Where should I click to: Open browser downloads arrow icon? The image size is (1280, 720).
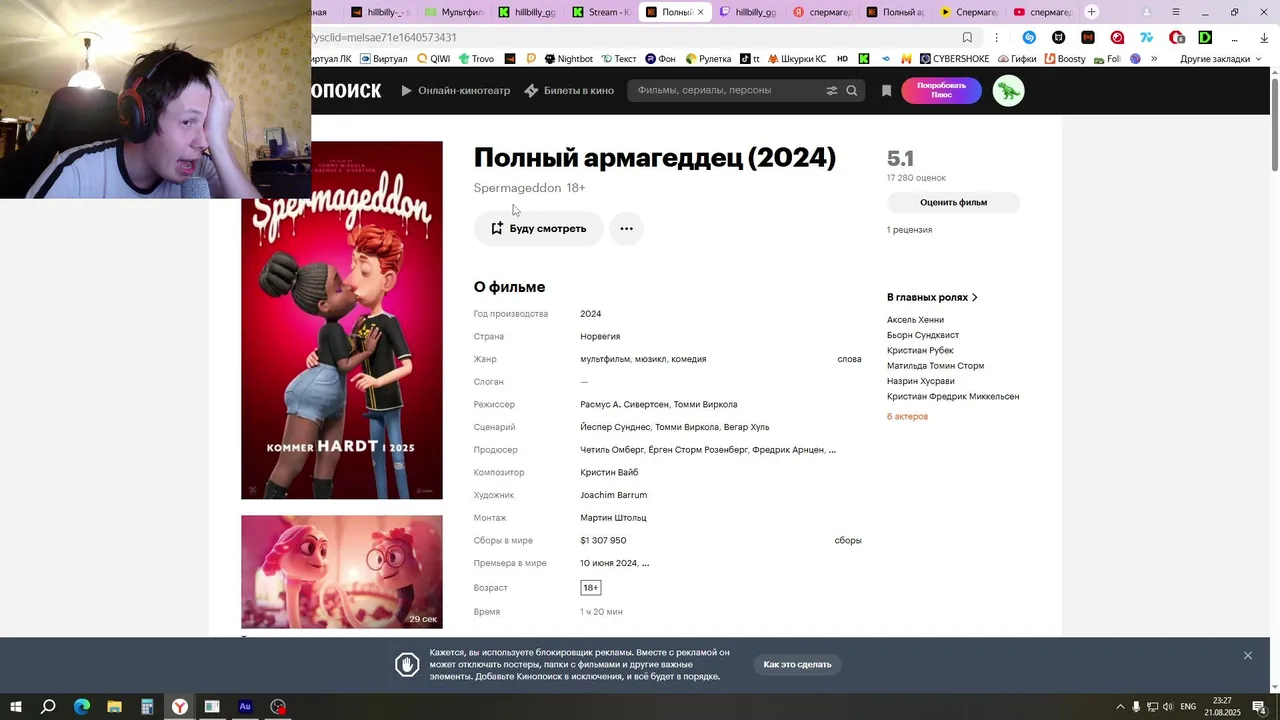[1264, 38]
